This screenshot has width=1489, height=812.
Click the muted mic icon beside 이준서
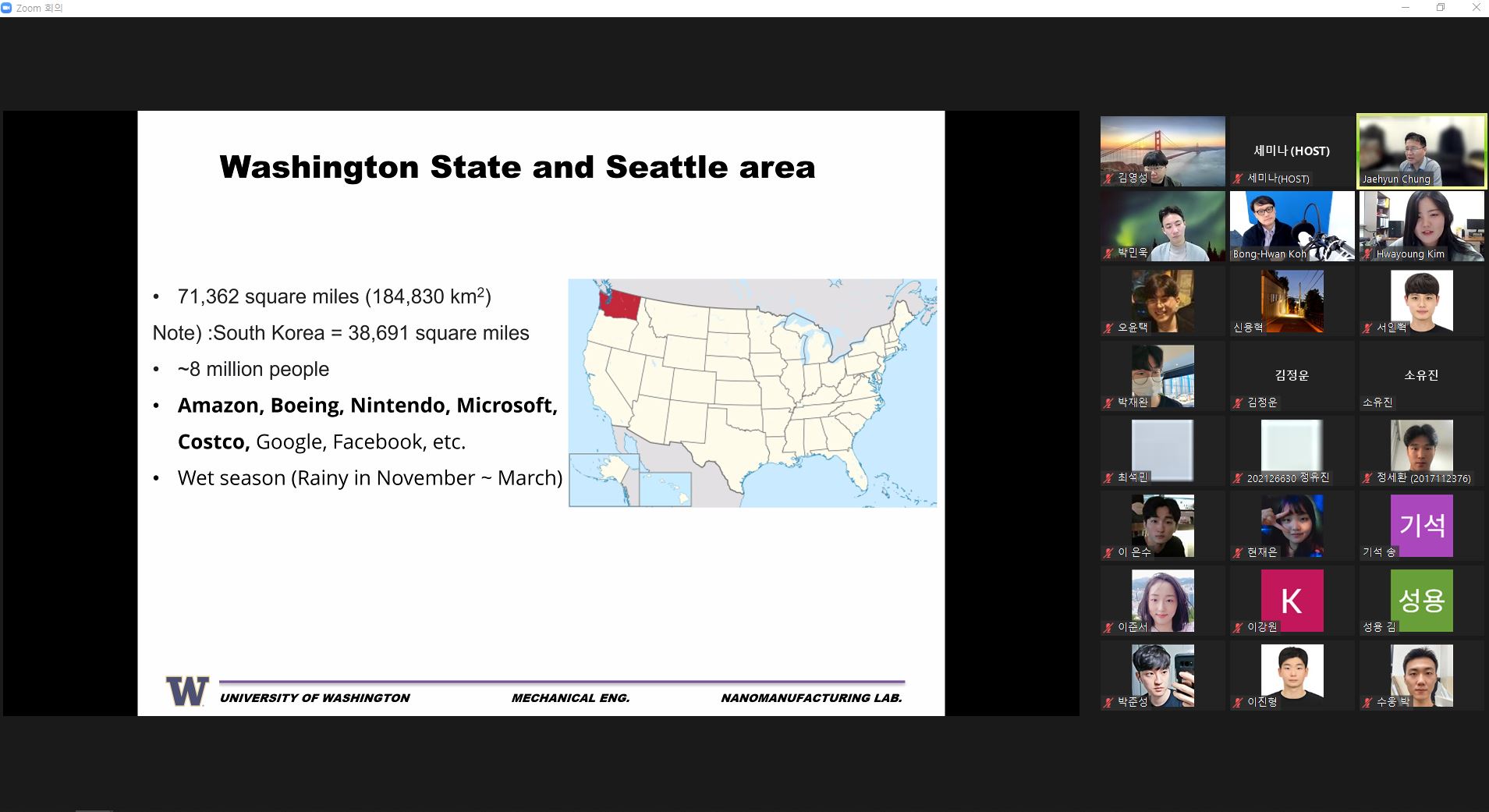(x=1108, y=628)
